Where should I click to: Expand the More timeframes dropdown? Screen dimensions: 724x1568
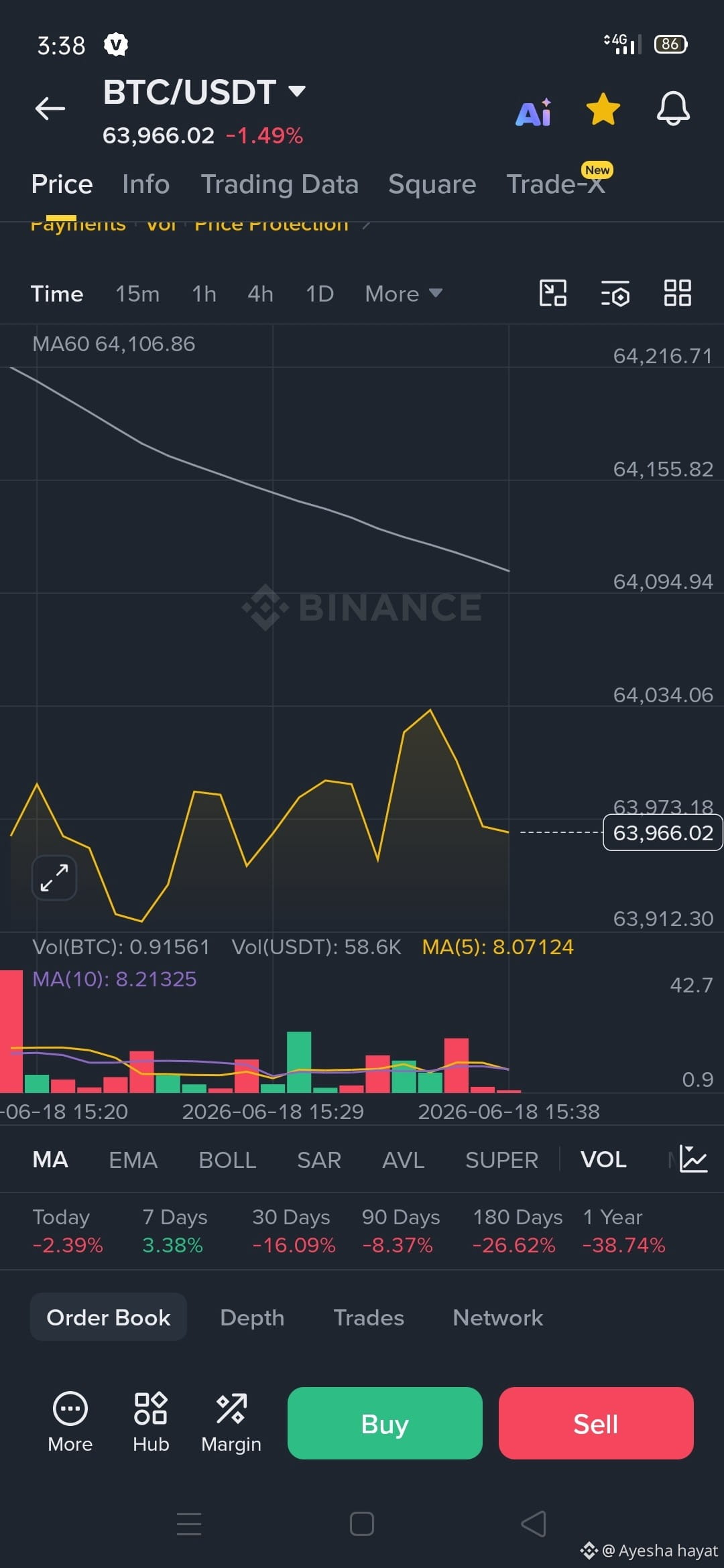point(404,293)
